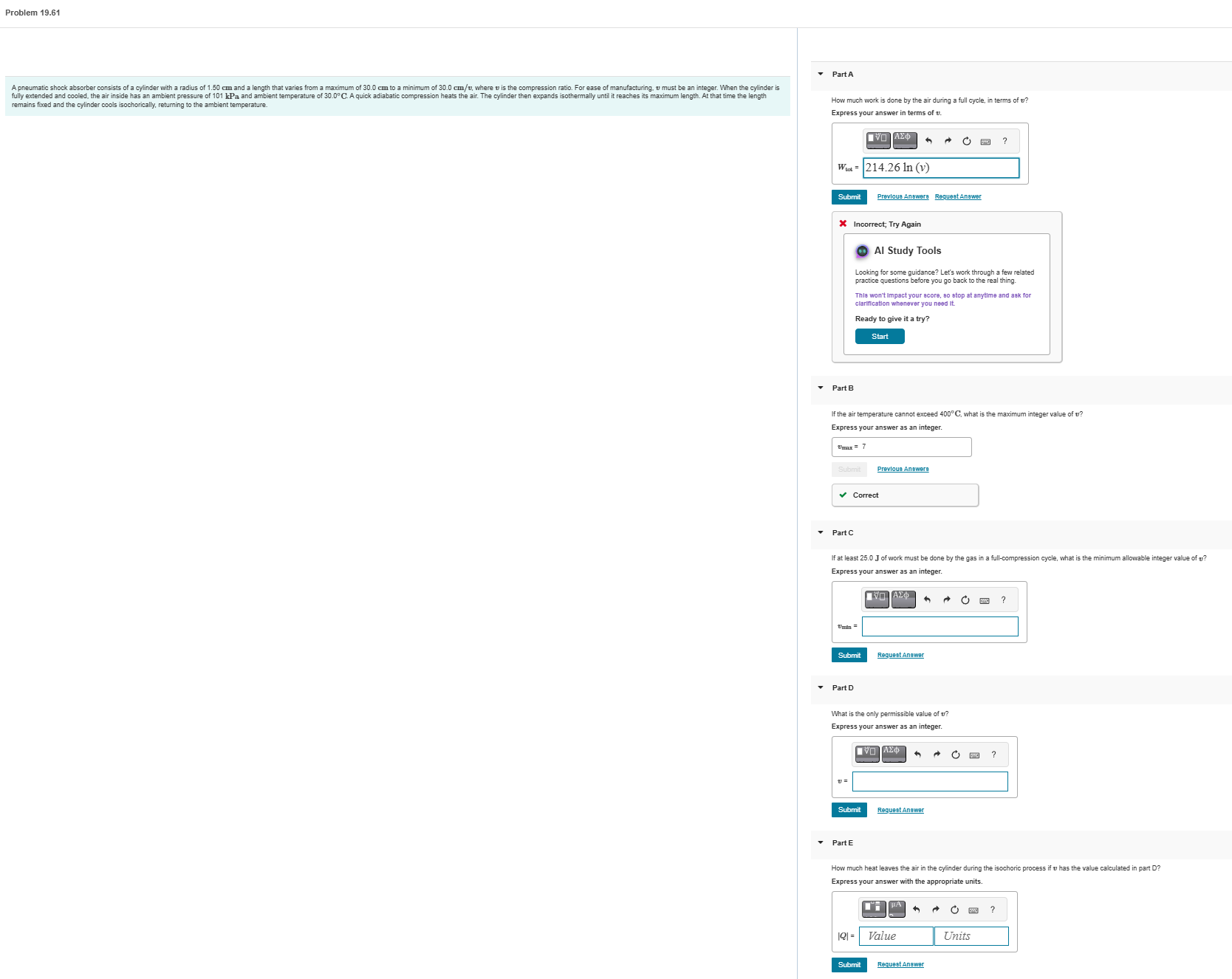Open the Greek symbols palette in Part C
Image resolution: width=1232 pixels, height=979 pixels.
tap(903, 599)
